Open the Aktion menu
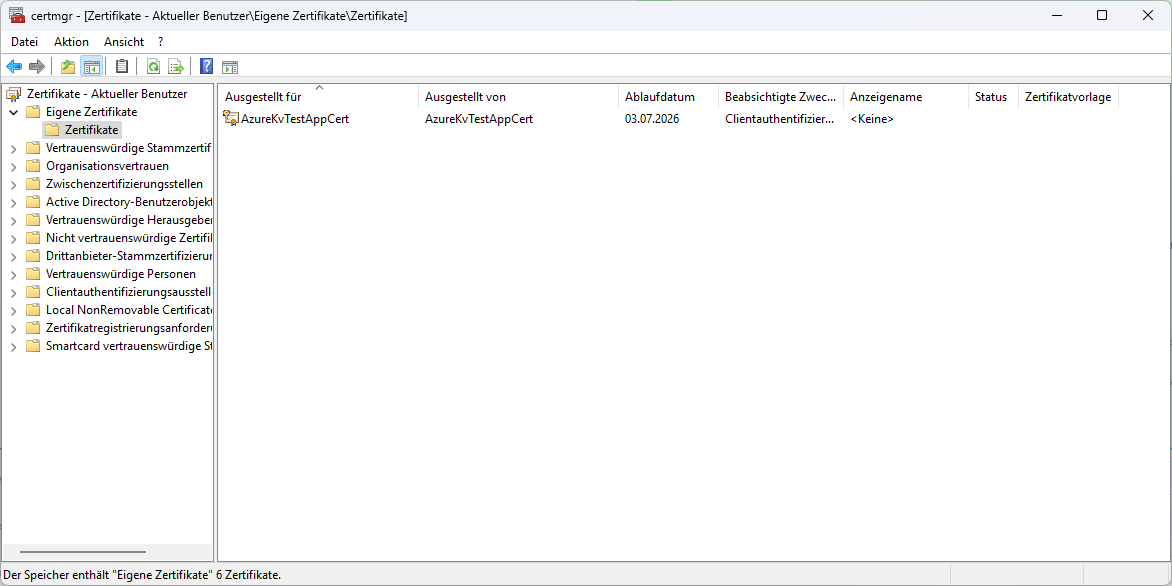This screenshot has width=1172, height=586. tap(71, 42)
